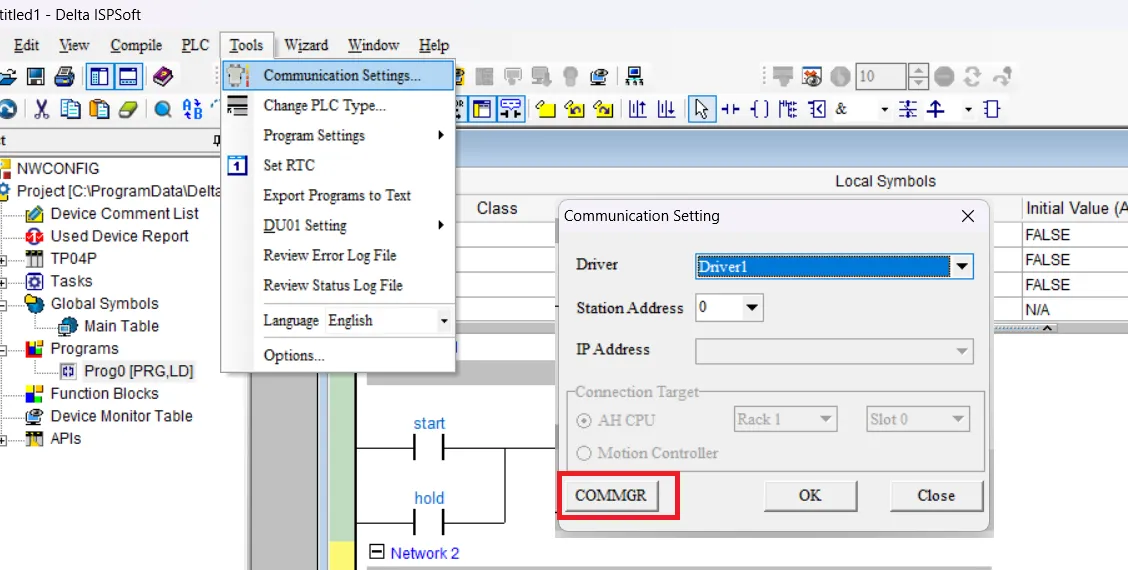Open the Driver dropdown list
This screenshot has width=1128, height=570.
click(962, 267)
